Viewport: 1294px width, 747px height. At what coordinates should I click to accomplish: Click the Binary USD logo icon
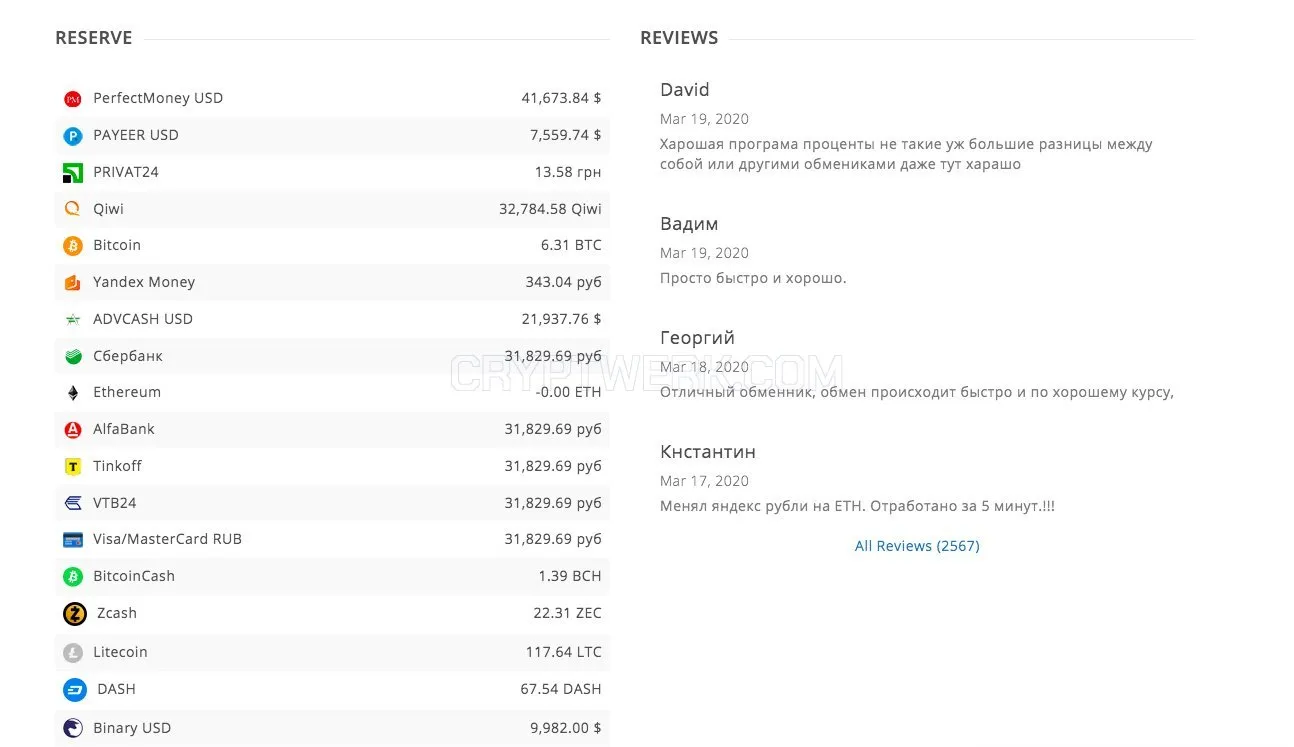coord(73,728)
